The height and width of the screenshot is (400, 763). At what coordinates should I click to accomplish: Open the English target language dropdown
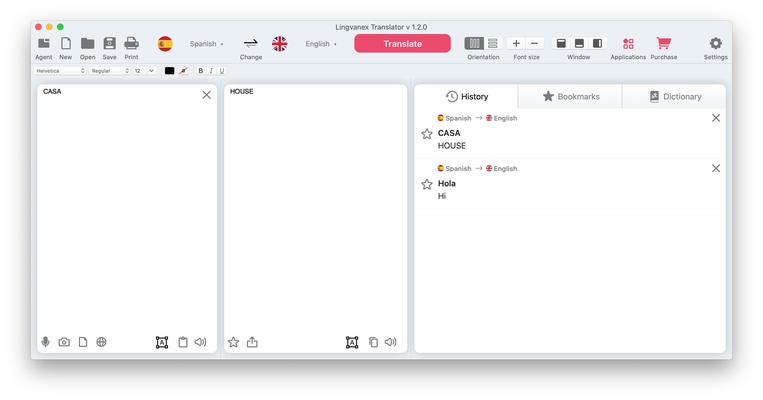(x=321, y=44)
